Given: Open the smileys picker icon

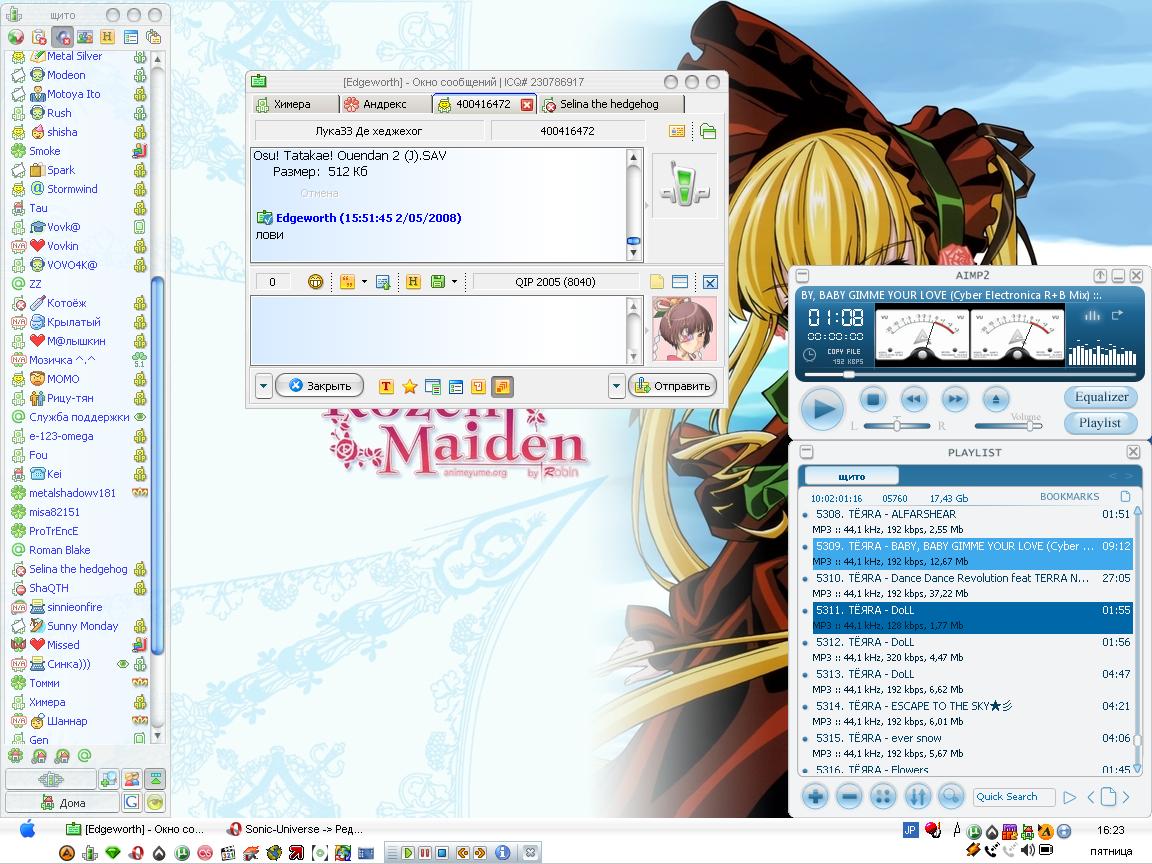Looking at the screenshot, I should coord(315,281).
